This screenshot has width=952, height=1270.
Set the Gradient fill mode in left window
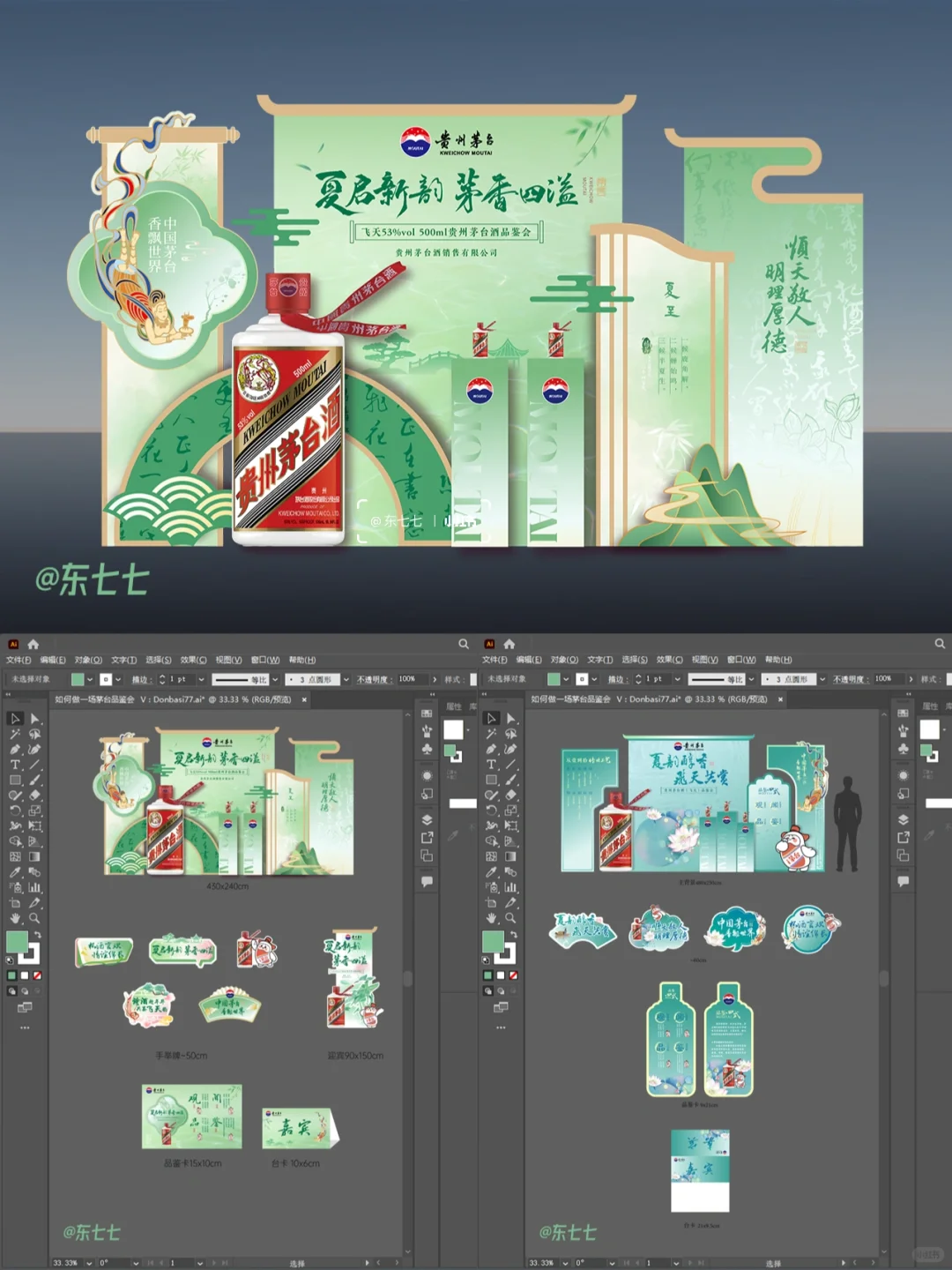[x=25, y=975]
